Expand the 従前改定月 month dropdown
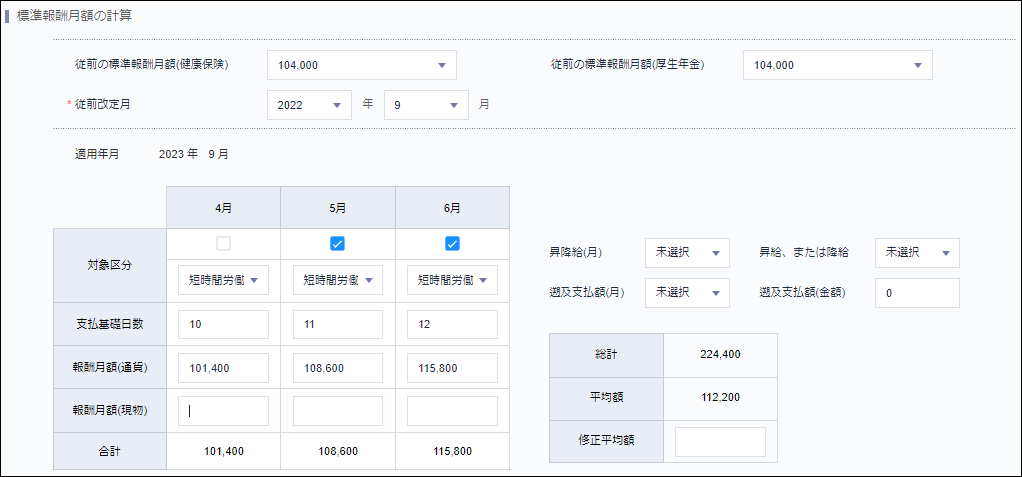The image size is (1022, 477). pyautogui.click(x=426, y=105)
